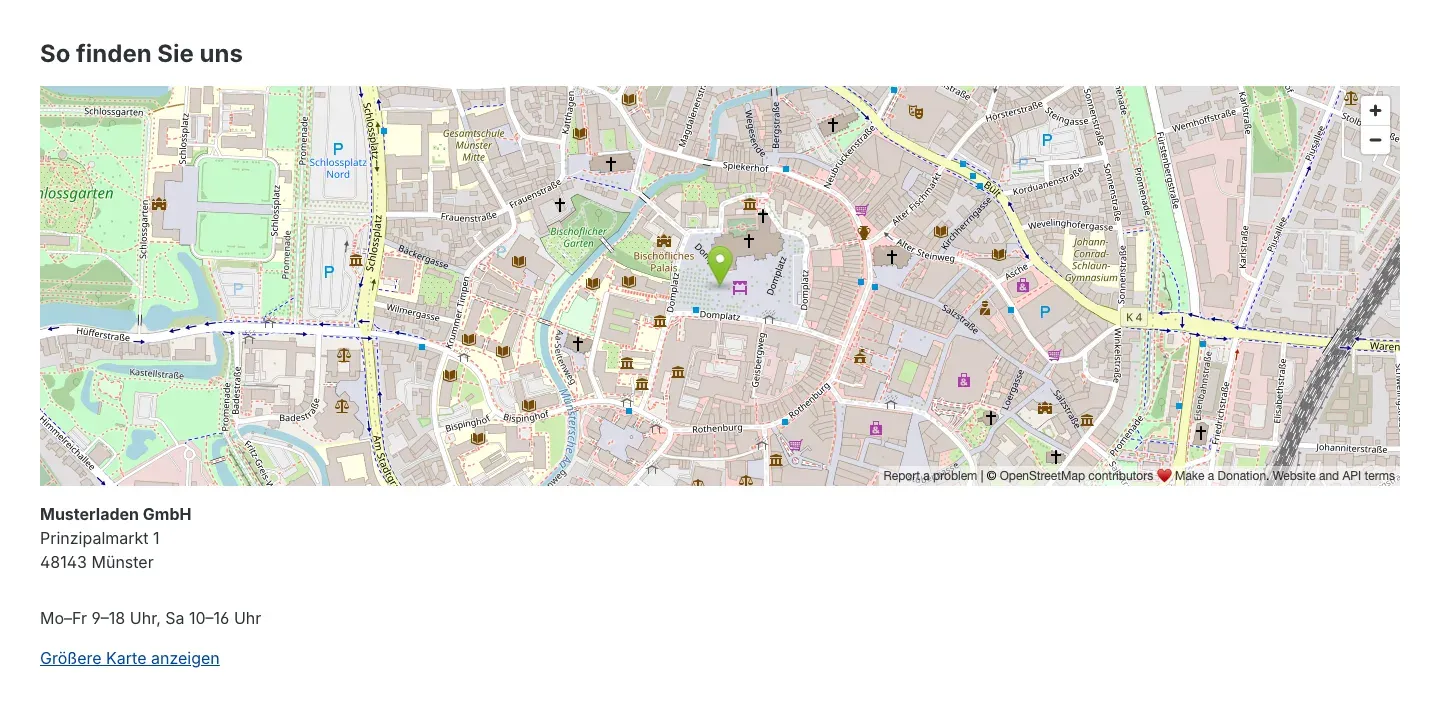This screenshot has width=1440, height=706.
Task: Click the Johanniterstraße street label
Action: click(1352, 449)
